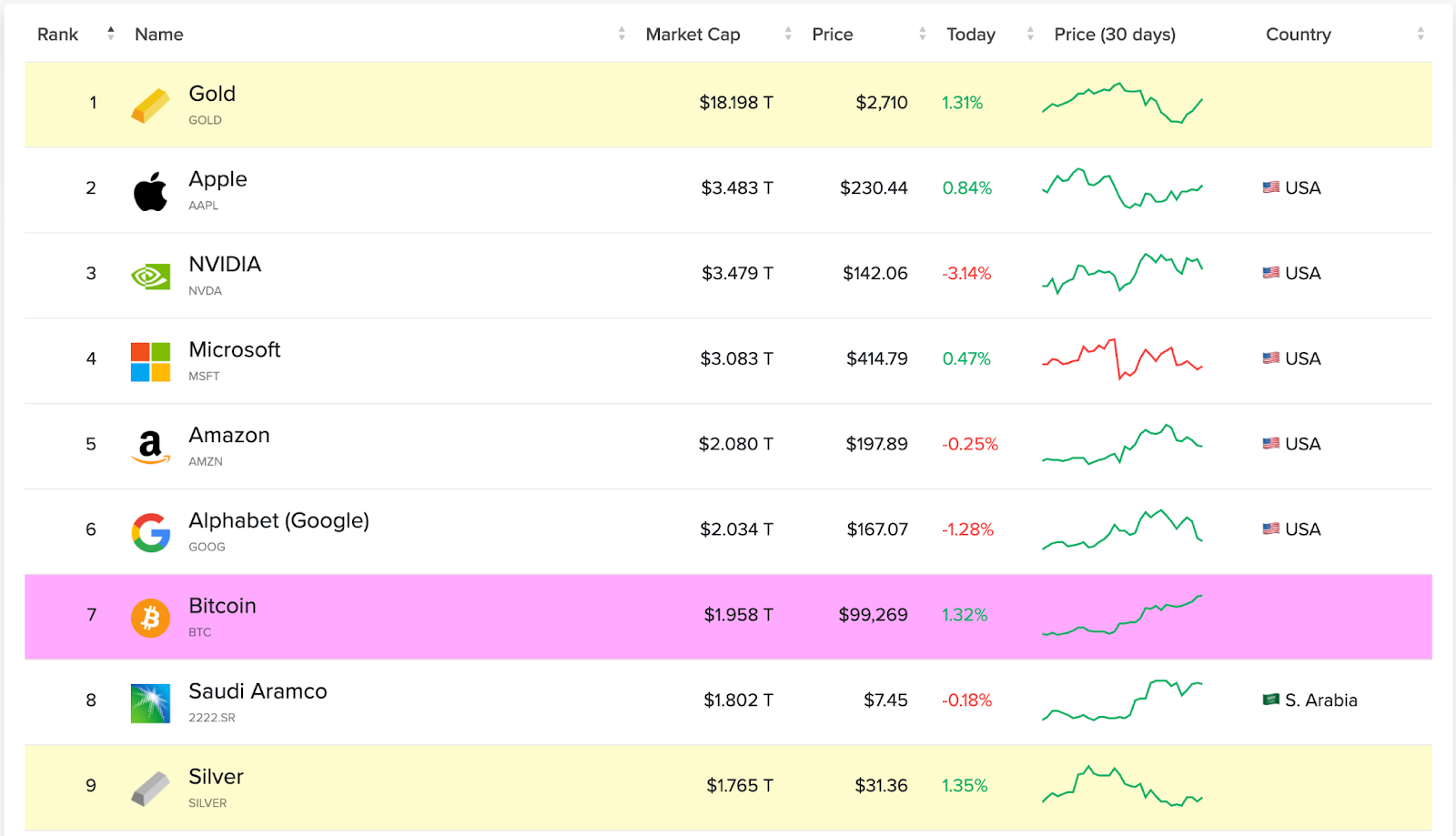Click the S. Arabia country link
Screen dimensions: 1456x836
coord(1321,700)
